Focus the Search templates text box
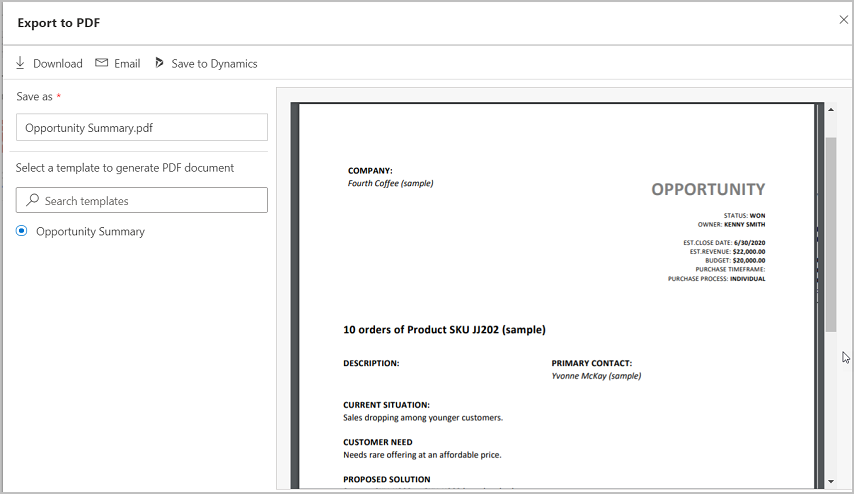Viewport: 854px width, 494px height. pyautogui.click(x=150, y=201)
